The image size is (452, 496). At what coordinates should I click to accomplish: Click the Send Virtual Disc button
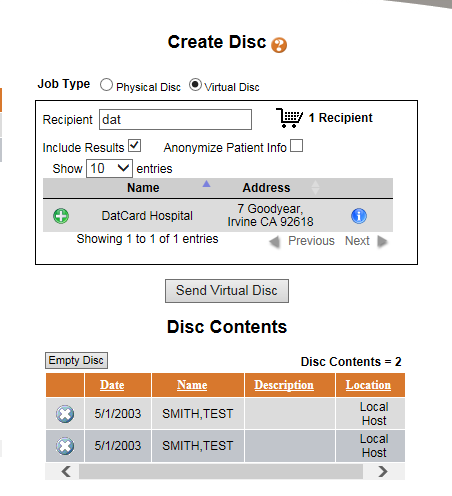227,291
